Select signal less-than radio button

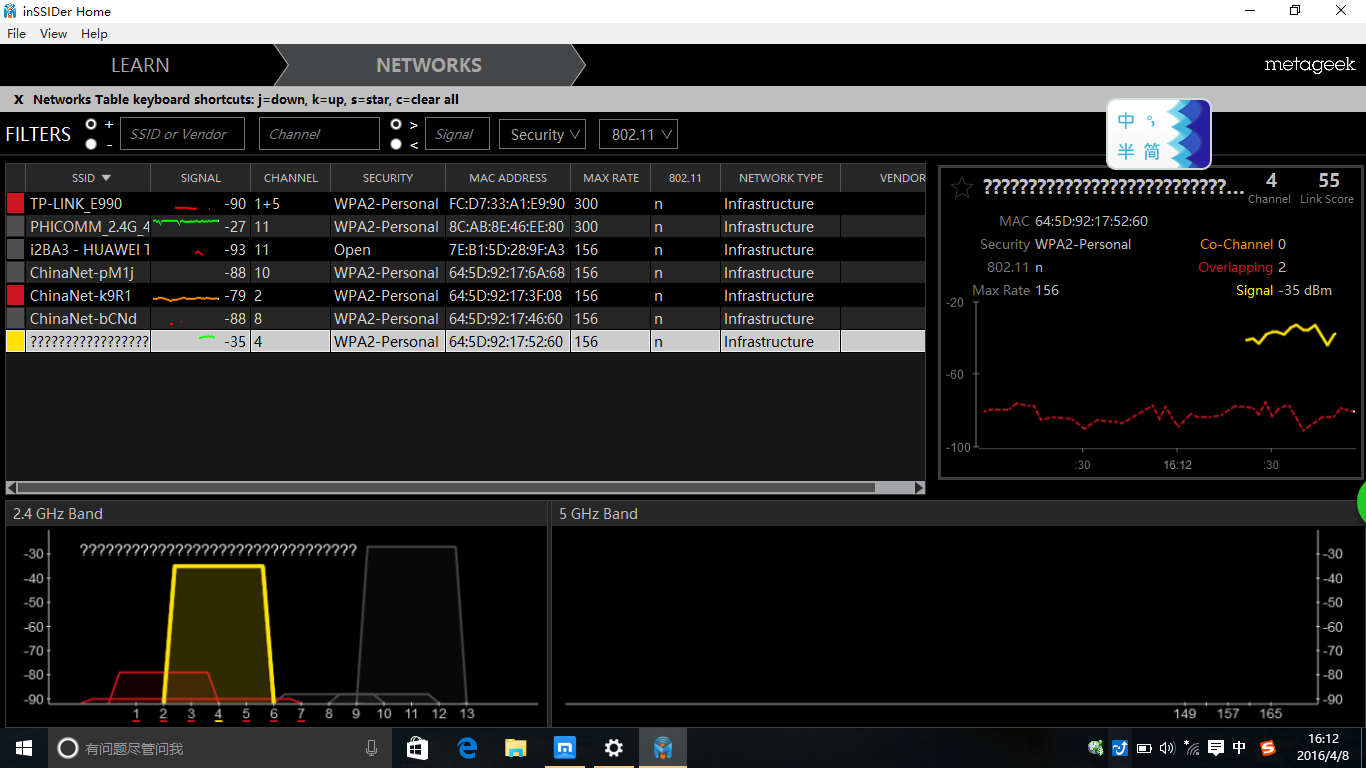(x=396, y=144)
